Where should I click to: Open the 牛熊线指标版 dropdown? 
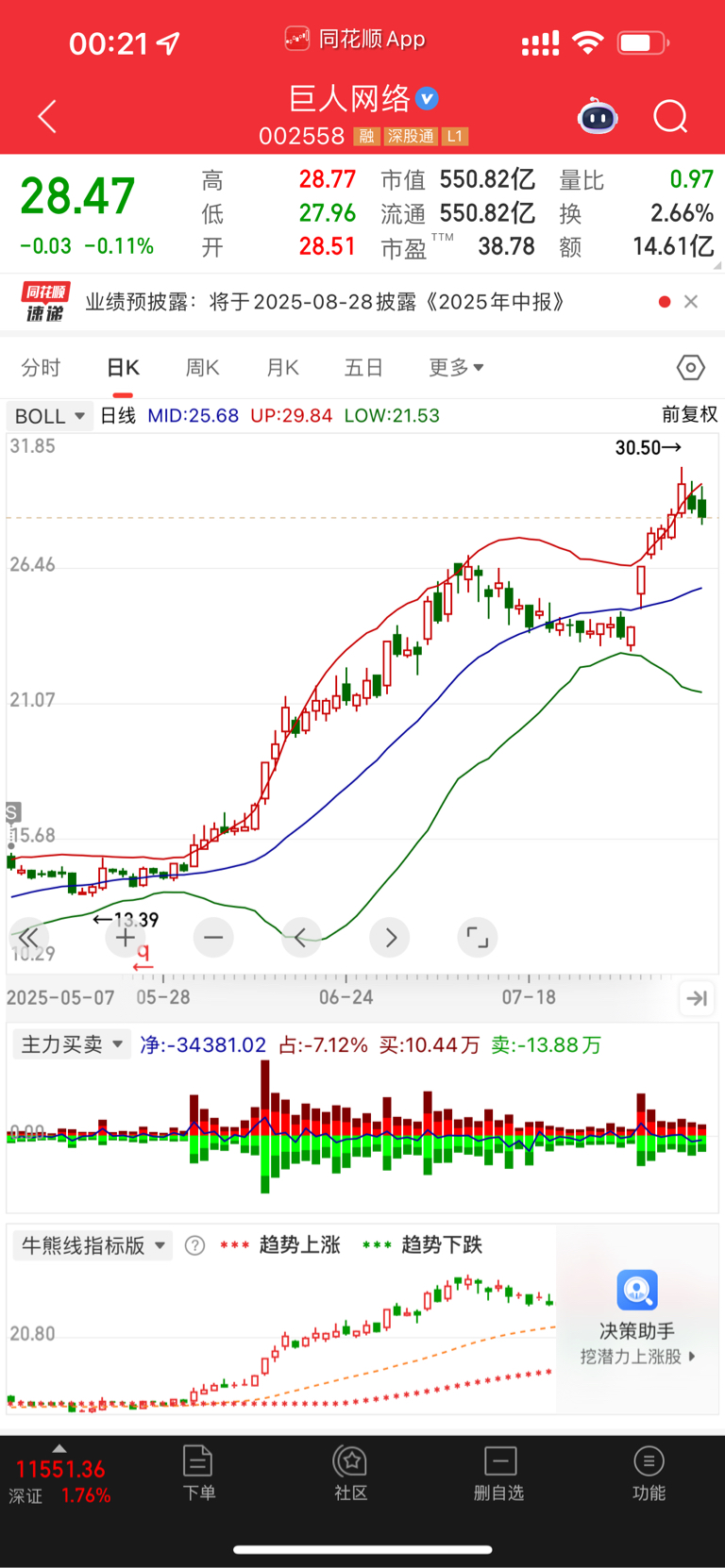[x=93, y=1245]
